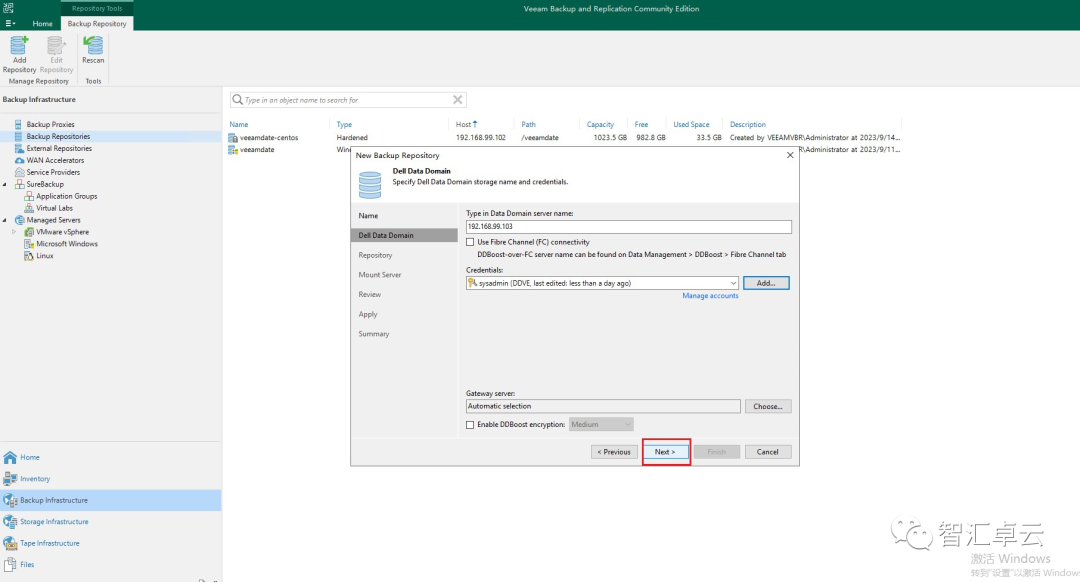1080x582 pixels.
Task: Sort by the Capacity column header
Action: click(600, 125)
